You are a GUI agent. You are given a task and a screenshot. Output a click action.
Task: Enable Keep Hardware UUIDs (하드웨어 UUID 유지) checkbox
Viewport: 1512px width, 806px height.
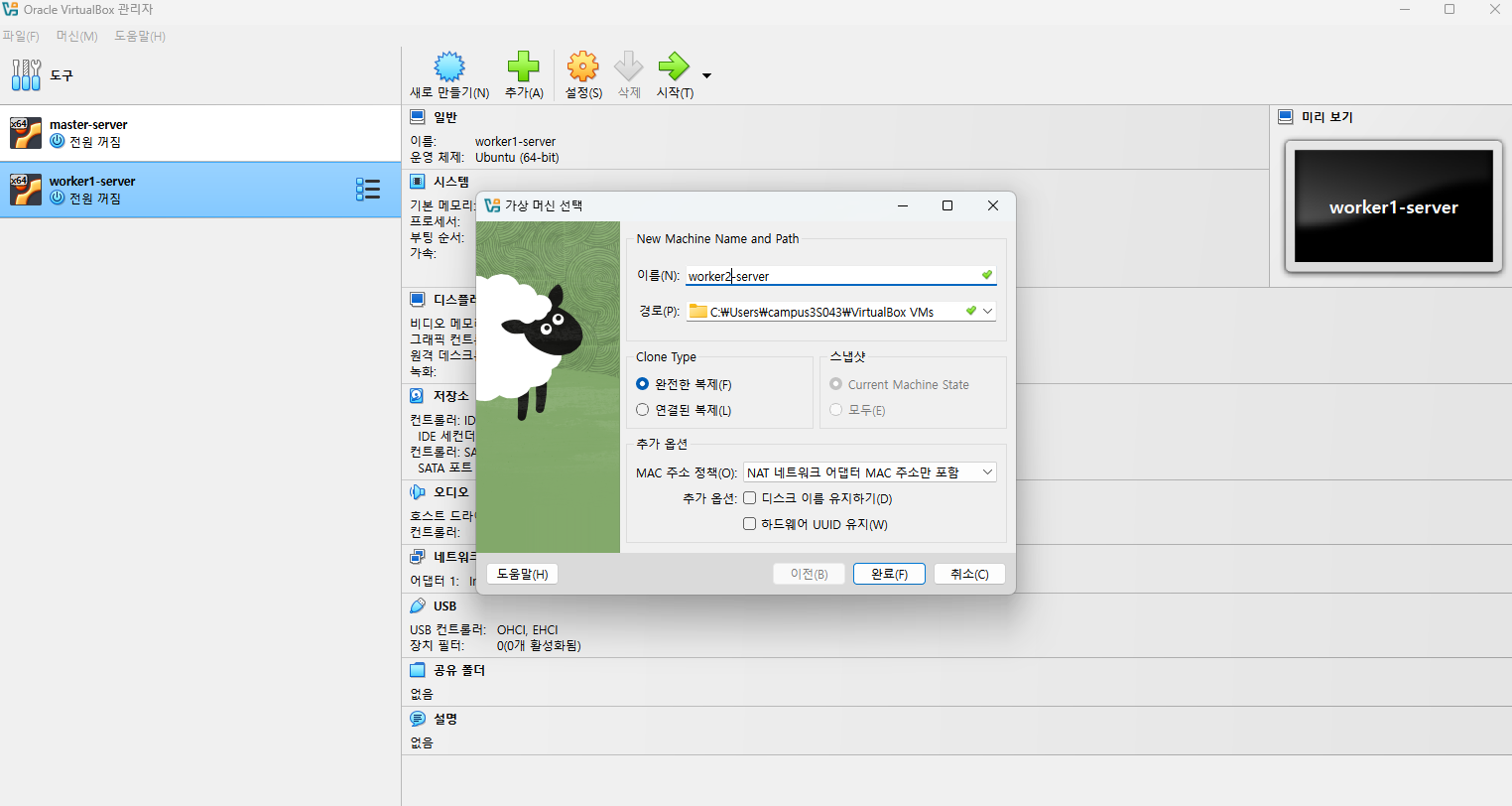(750, 524)
